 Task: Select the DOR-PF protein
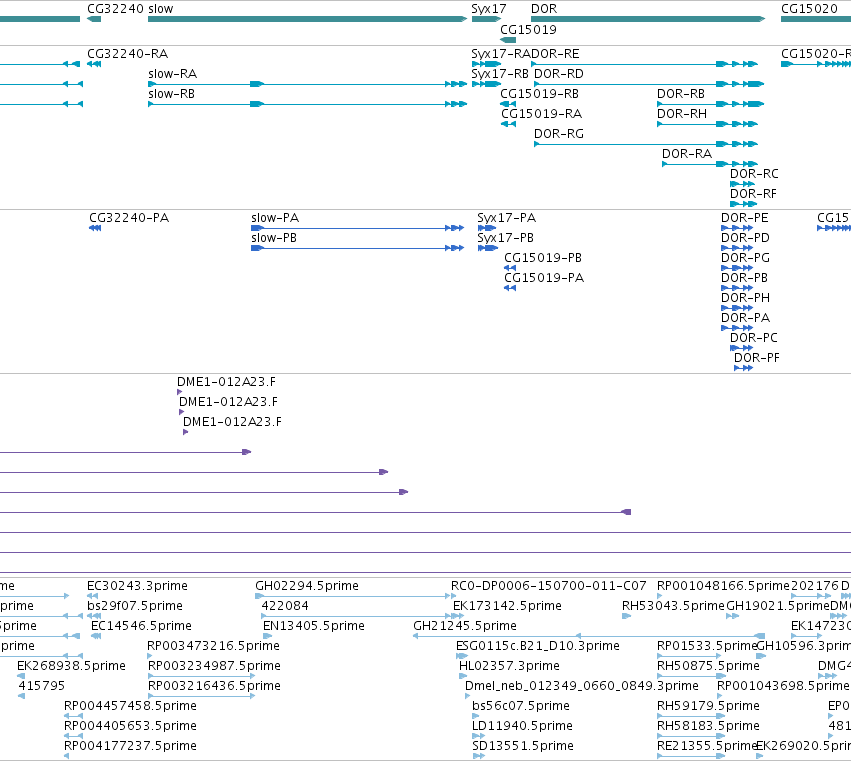(744, 369)
